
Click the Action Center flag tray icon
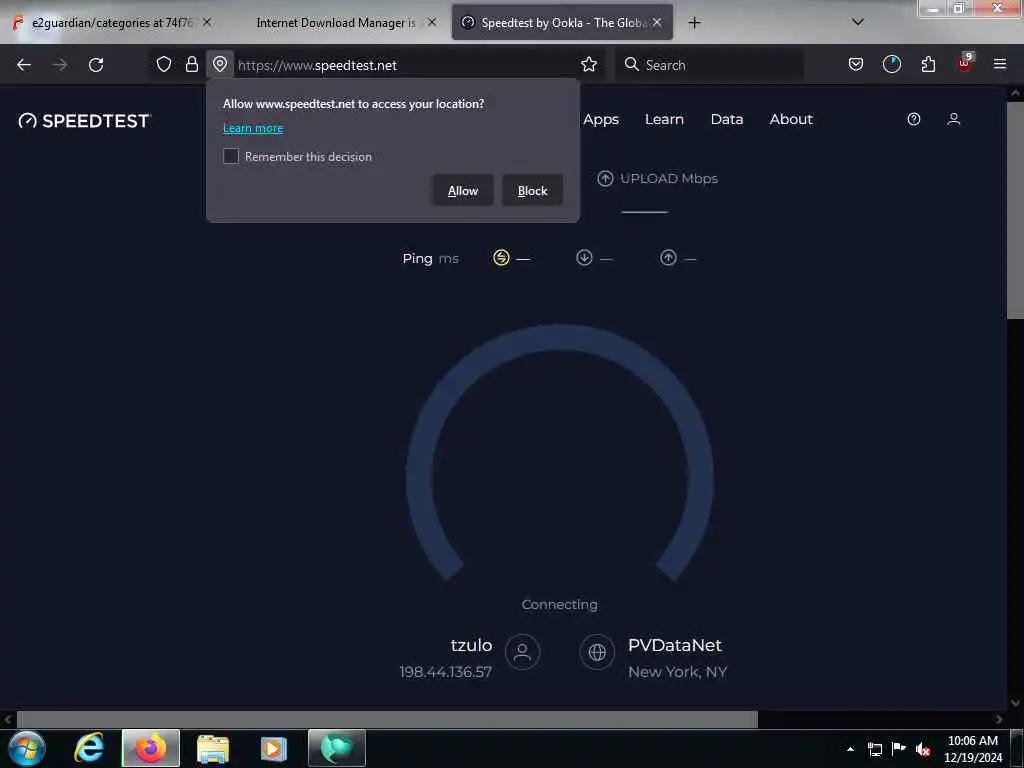(899, 749)
